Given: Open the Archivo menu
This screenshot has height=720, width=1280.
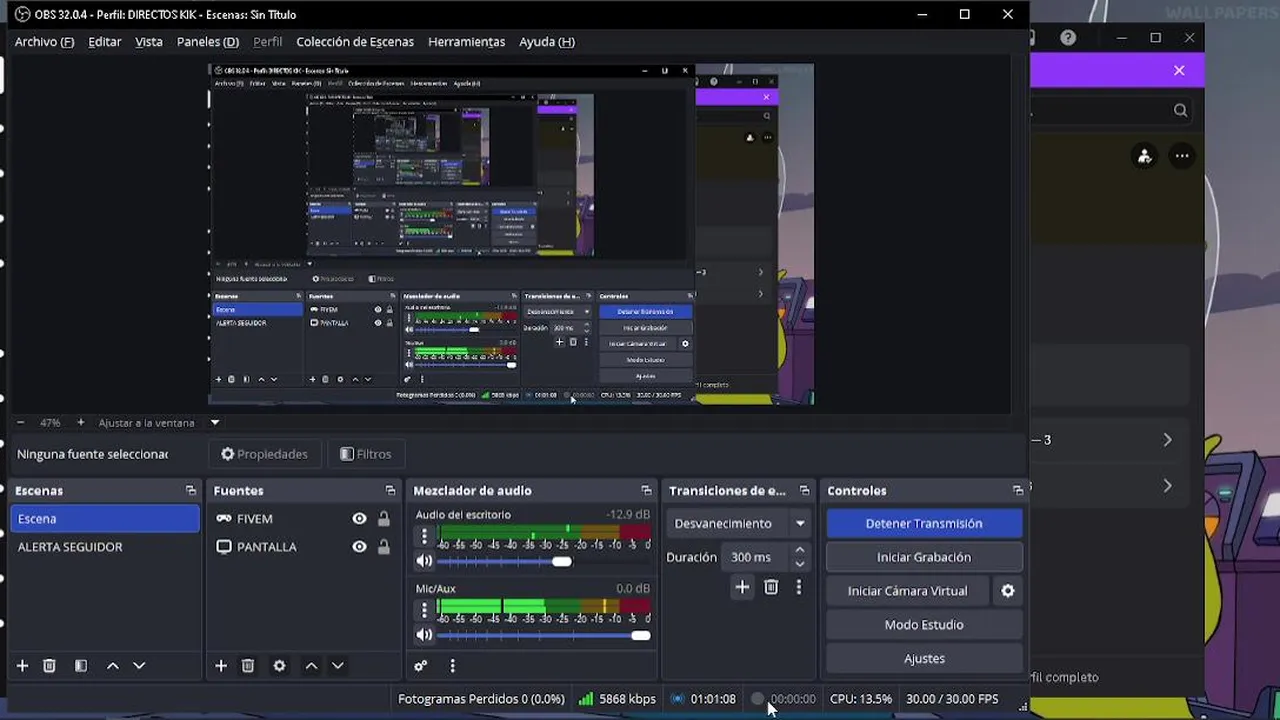Looking at the screenshot, I should 44,42.
